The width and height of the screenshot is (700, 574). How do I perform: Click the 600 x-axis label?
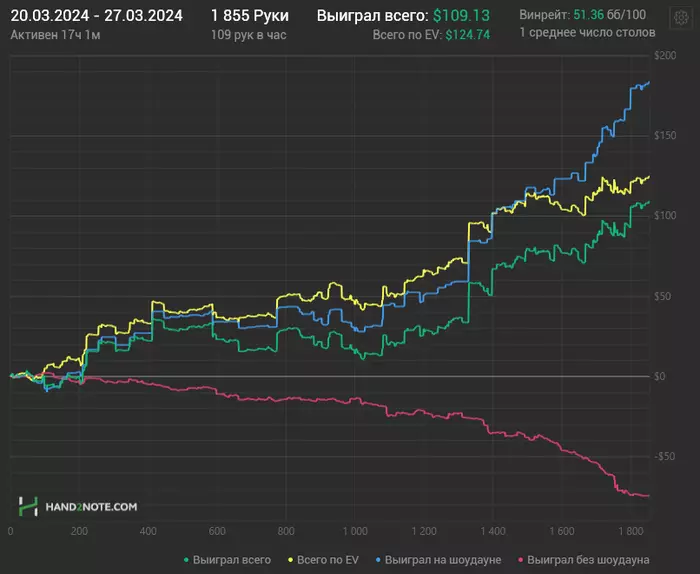tap(217, 531)
